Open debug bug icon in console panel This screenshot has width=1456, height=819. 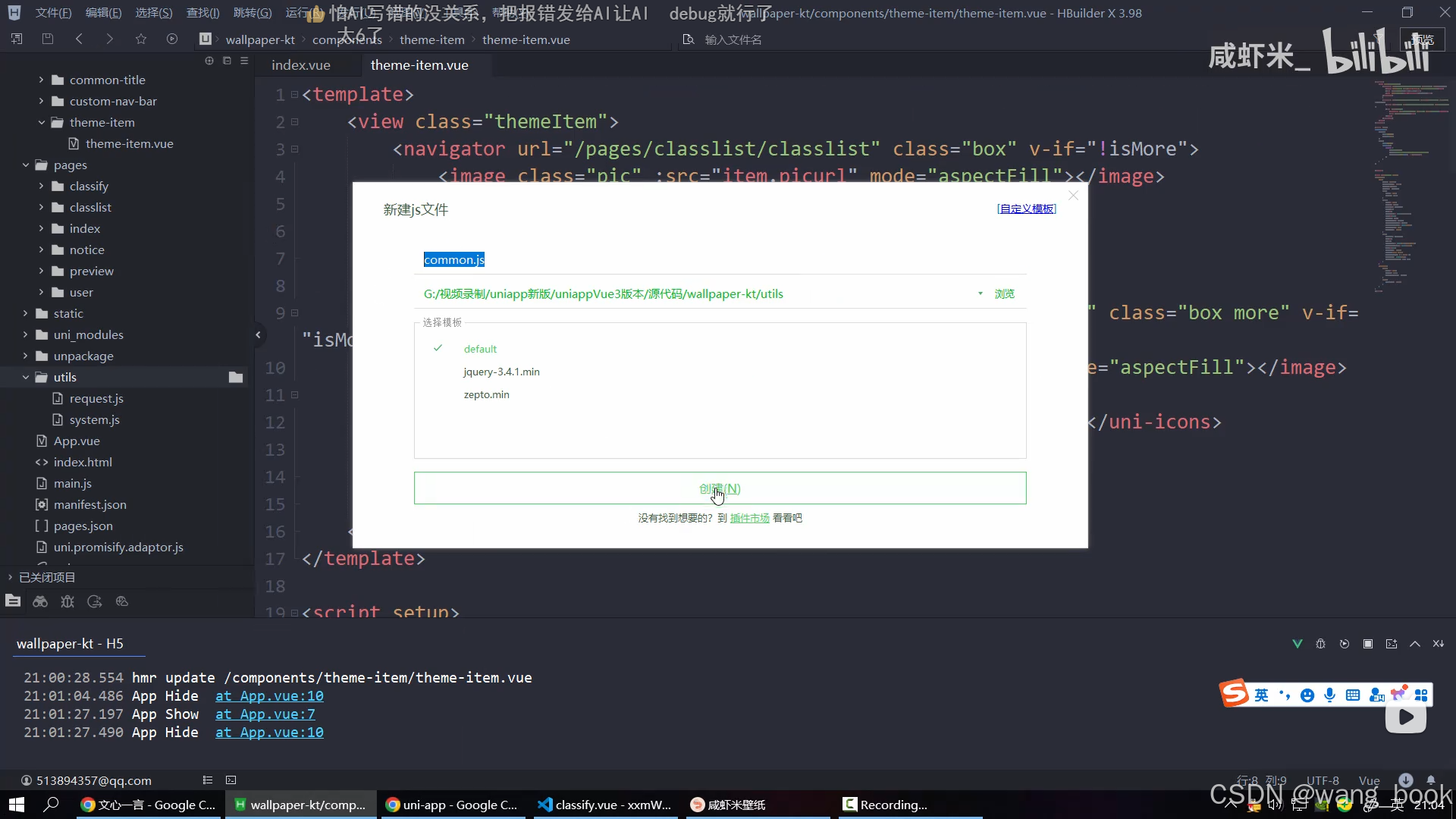coord(1320,644)
